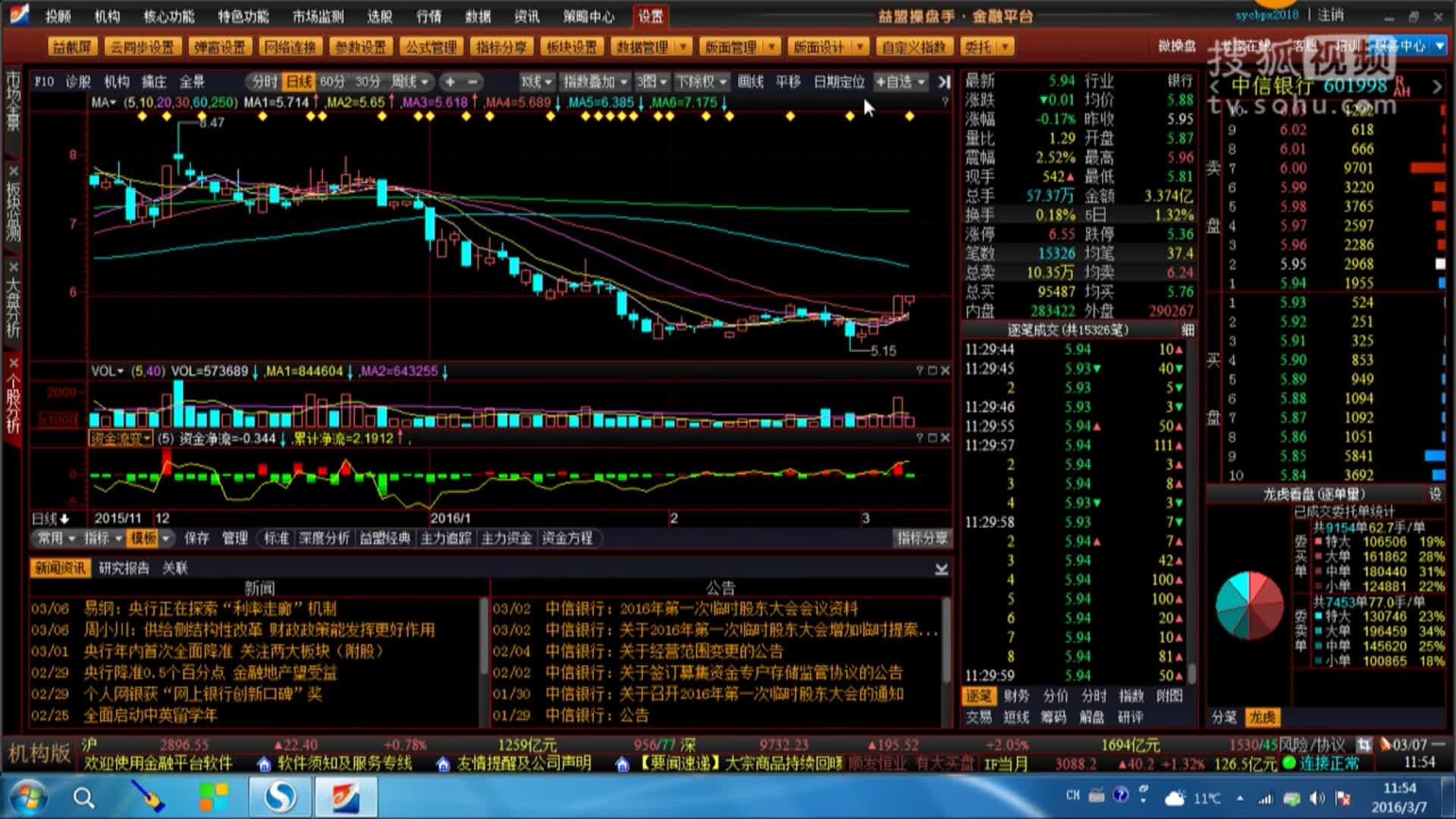This screenshot has width=1456, height=819.
Task: Open the 策略中心 menu
Action: coord(588,16)
